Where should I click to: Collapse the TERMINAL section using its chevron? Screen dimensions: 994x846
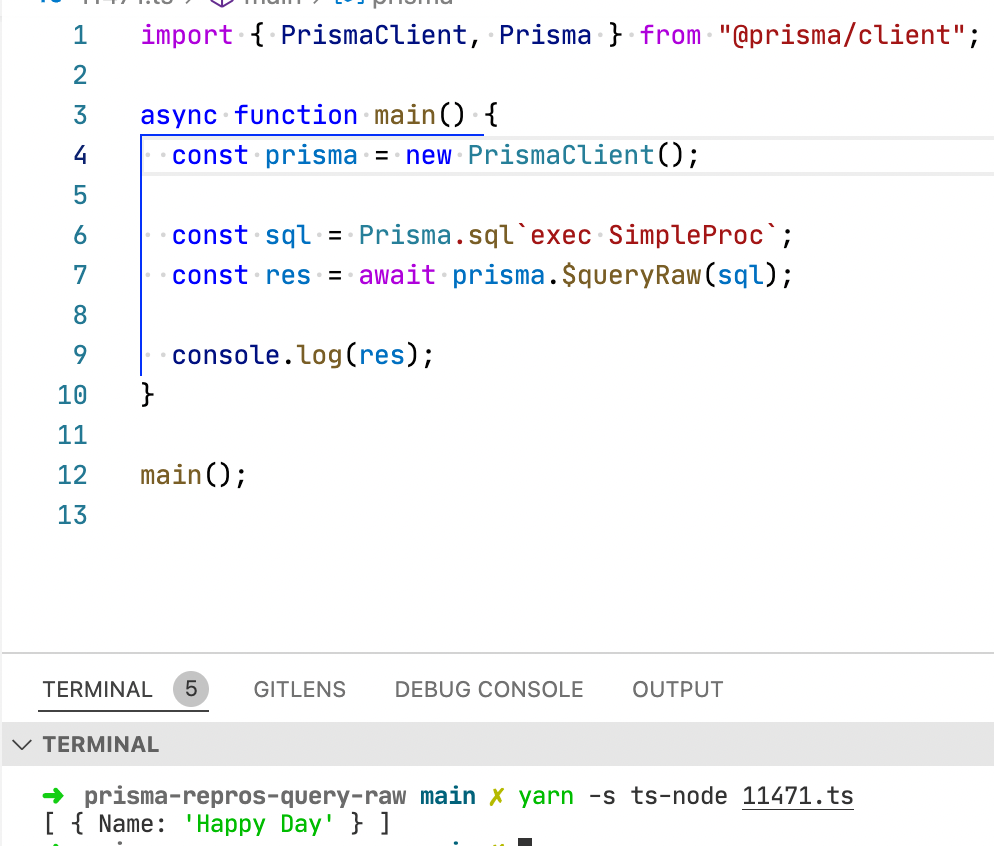click(22, 744)
